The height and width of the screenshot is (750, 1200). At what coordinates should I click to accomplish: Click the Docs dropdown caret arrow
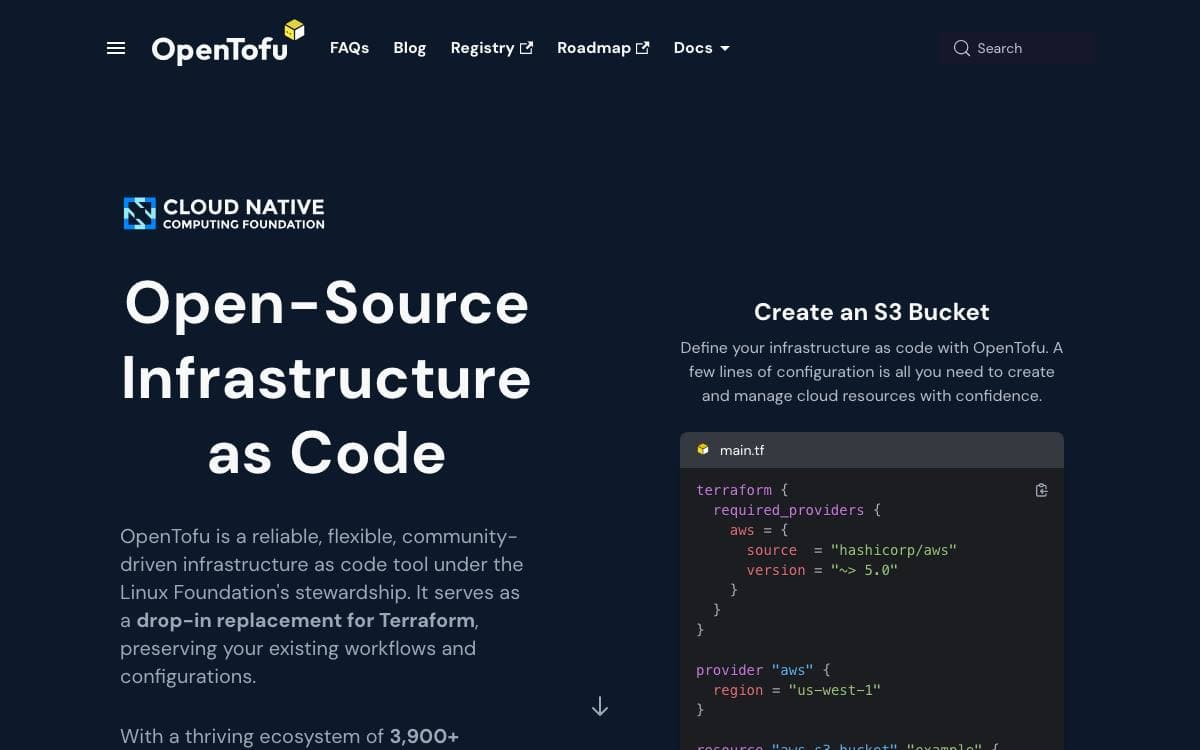[x=725, y=48]
